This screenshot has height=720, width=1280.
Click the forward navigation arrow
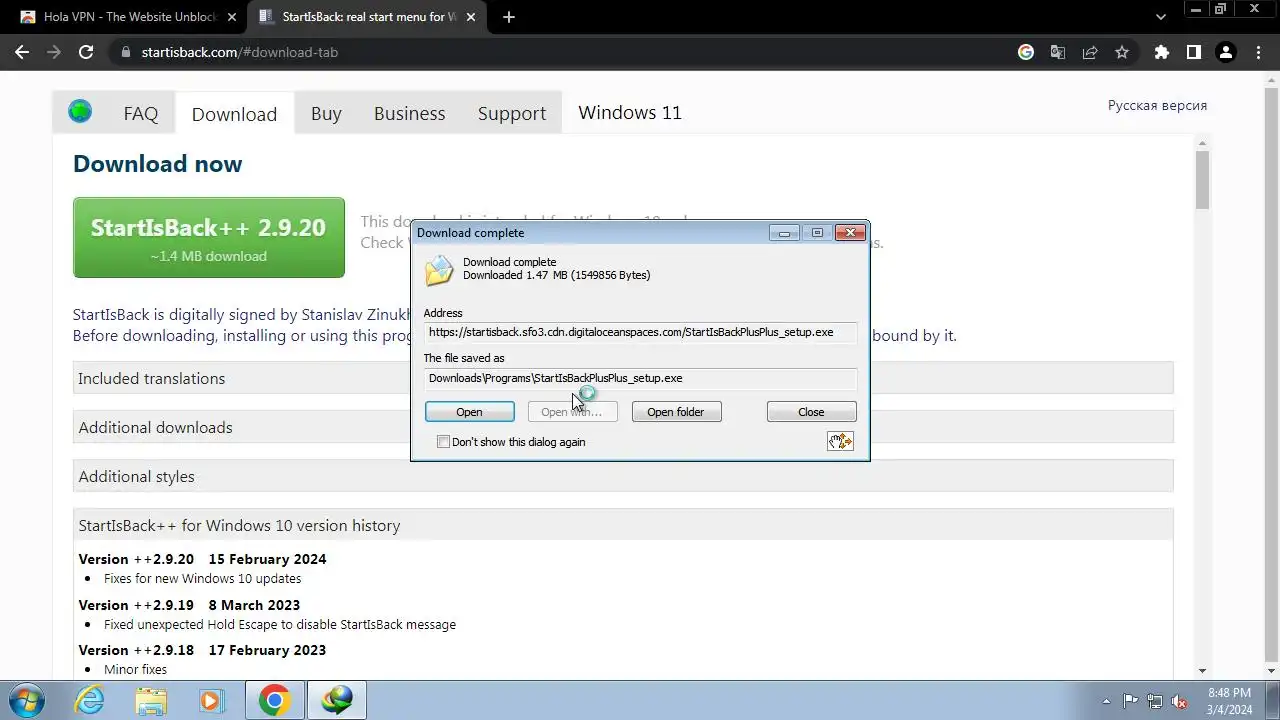click(x=54, y=52)
